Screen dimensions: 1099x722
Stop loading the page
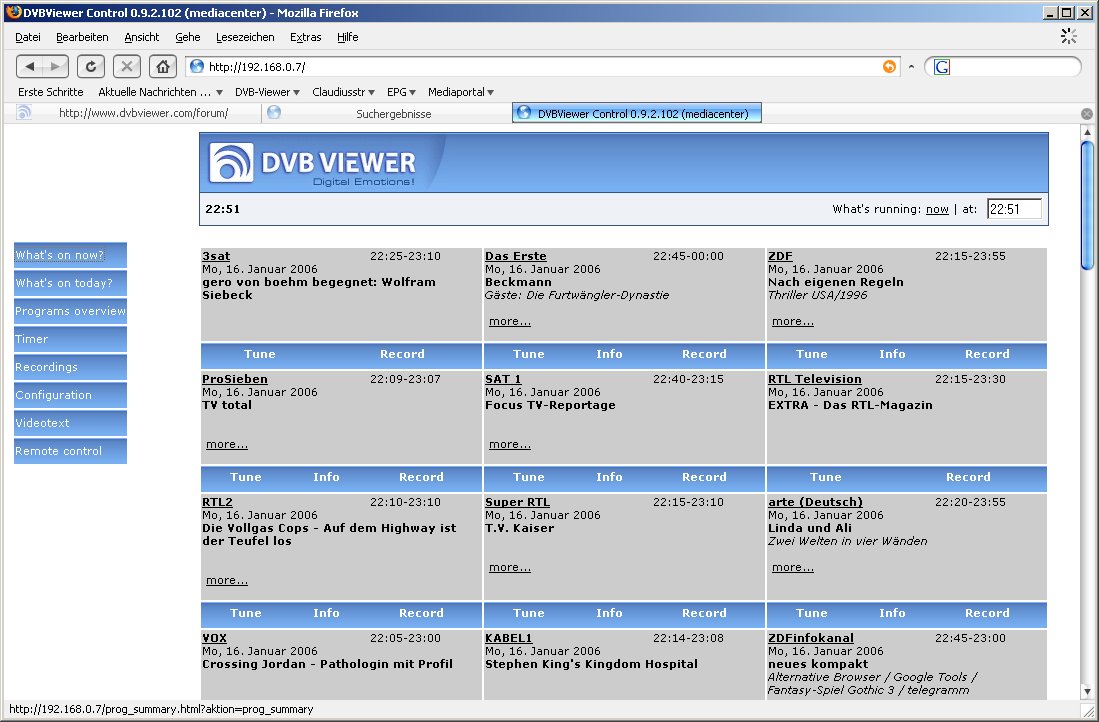point(126,67)
